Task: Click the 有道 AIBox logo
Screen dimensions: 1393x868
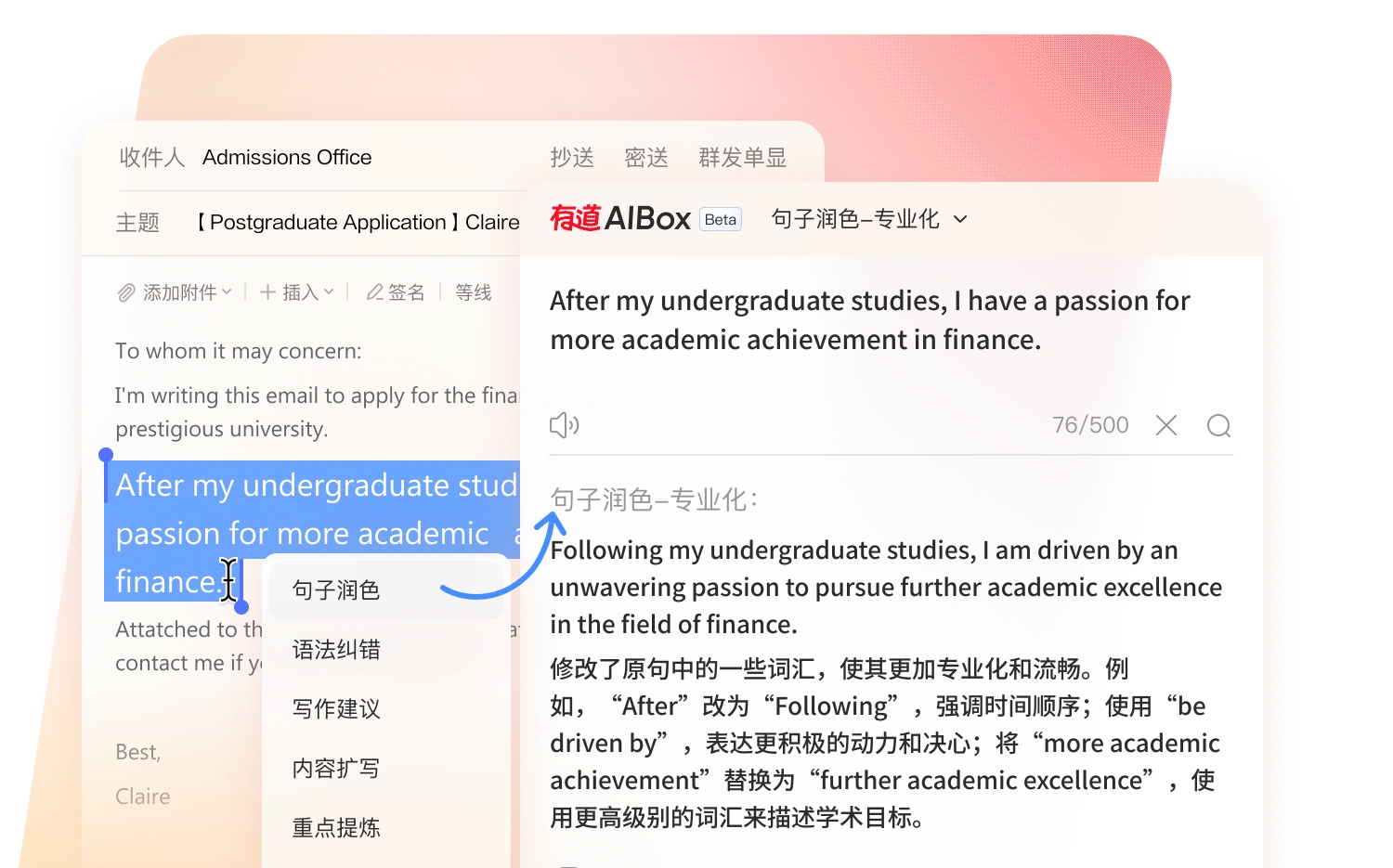Action: [620, 218]
